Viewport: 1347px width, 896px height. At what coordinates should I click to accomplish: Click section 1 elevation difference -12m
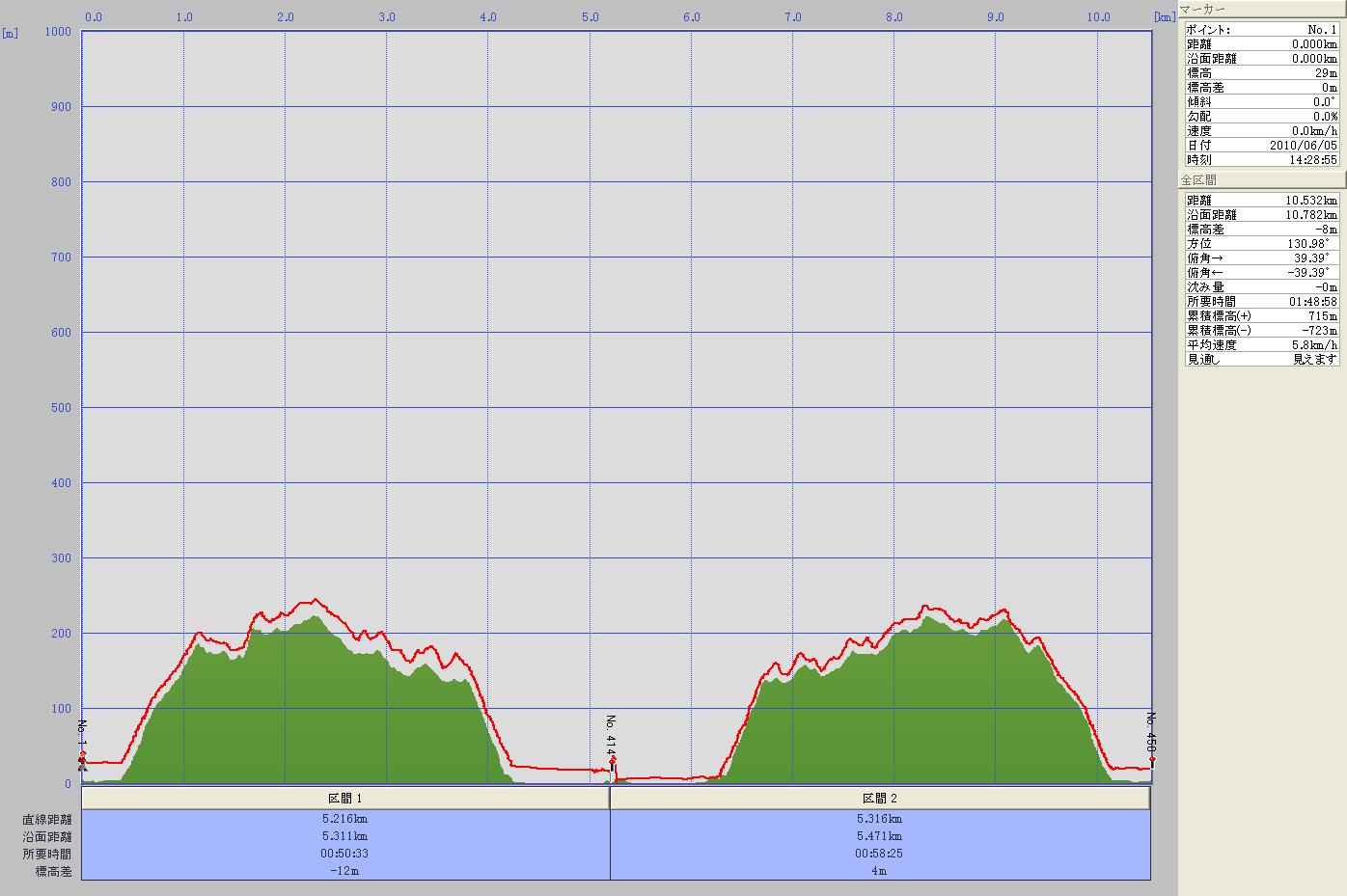point(345,871)
